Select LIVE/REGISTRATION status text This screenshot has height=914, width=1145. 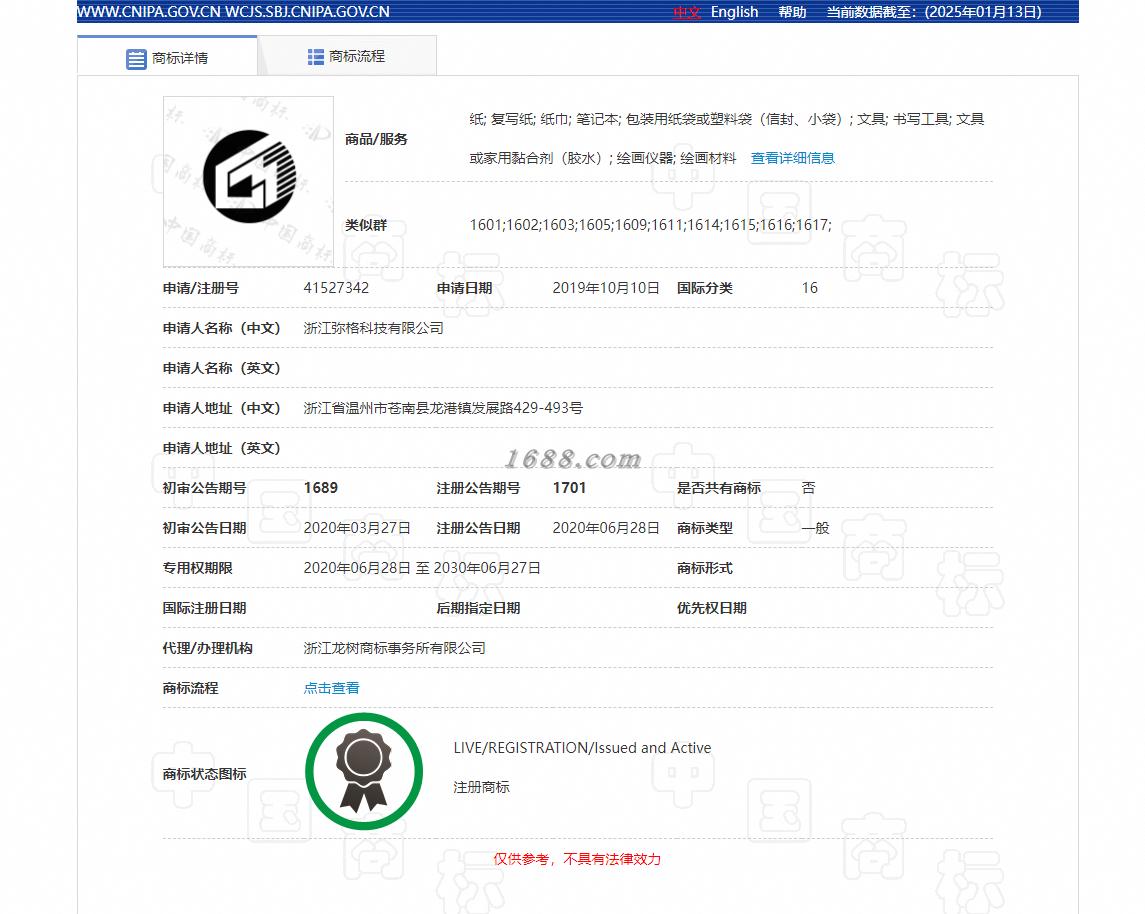[582, 748]
